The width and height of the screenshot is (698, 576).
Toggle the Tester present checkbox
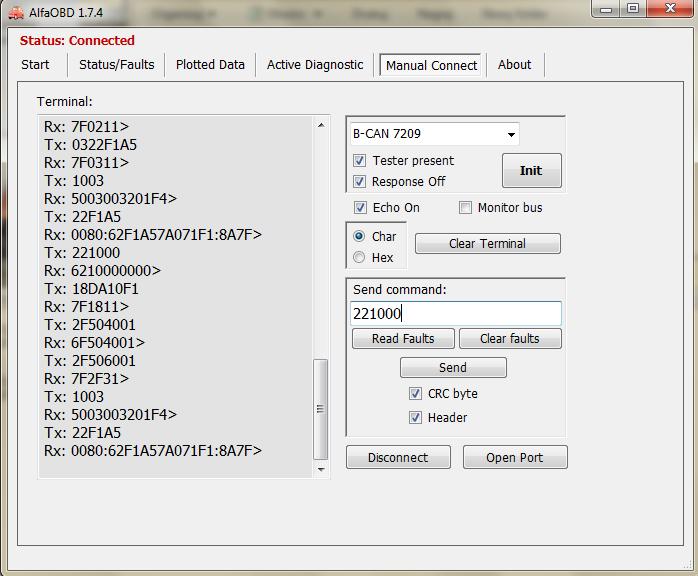click(x=360, y=160)
